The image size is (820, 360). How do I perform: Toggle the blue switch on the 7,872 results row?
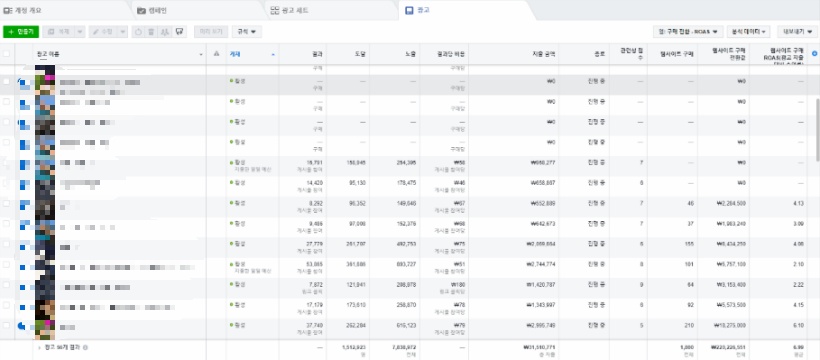coord(25,287)
